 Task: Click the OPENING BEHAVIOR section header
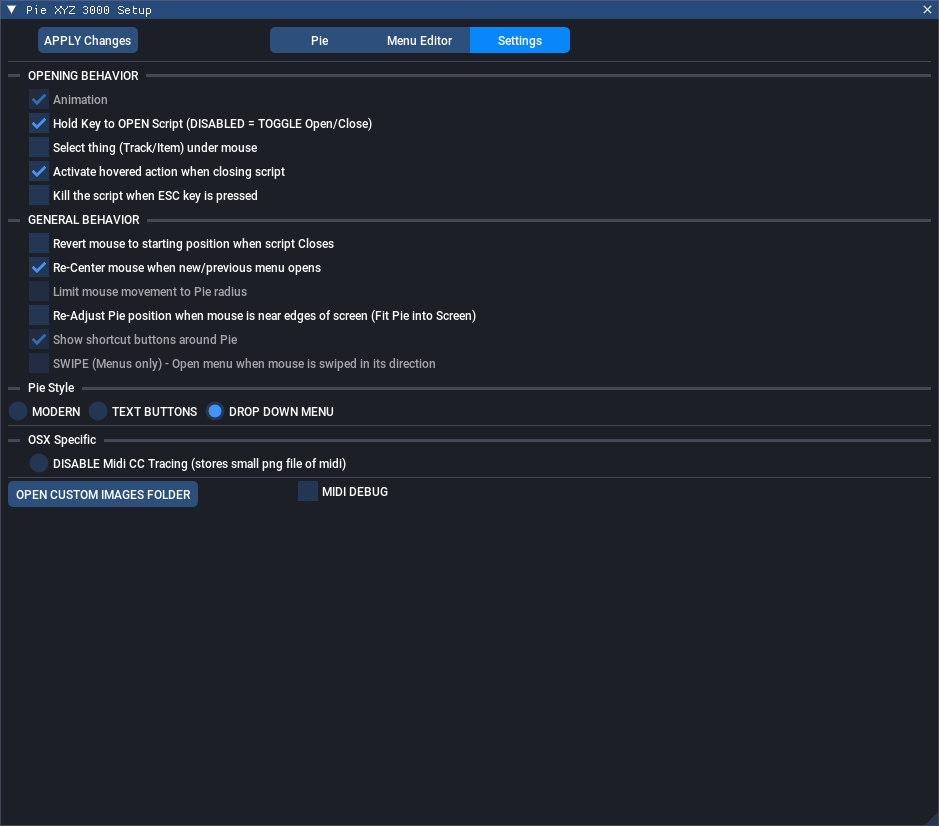click(x=83, y=75)
